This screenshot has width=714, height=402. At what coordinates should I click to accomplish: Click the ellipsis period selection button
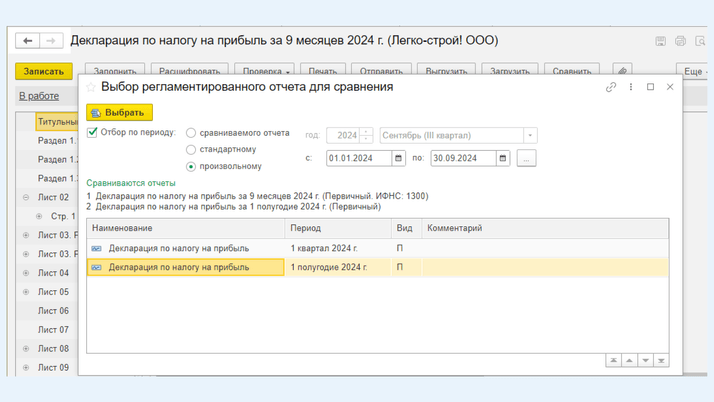coord(526,158)
